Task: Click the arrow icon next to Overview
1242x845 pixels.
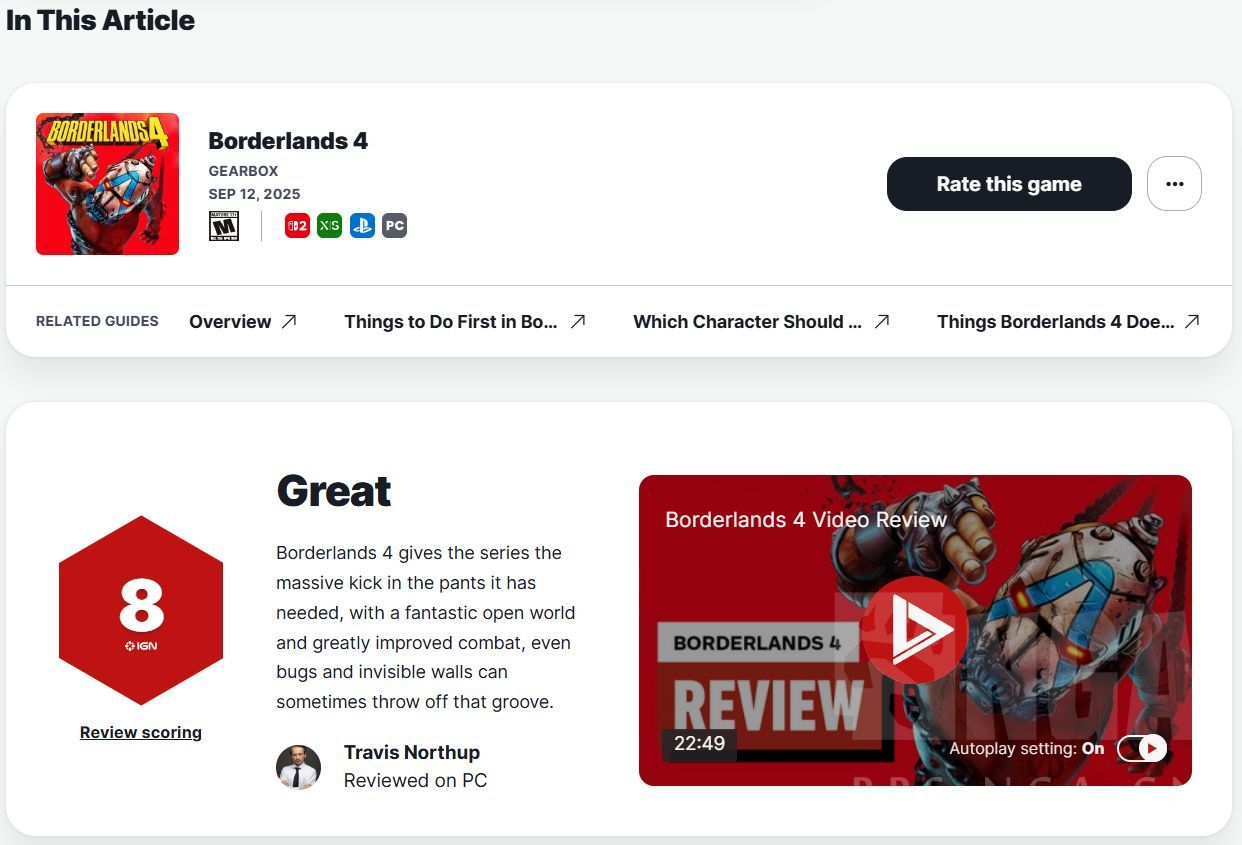Action: coord(289,321)
